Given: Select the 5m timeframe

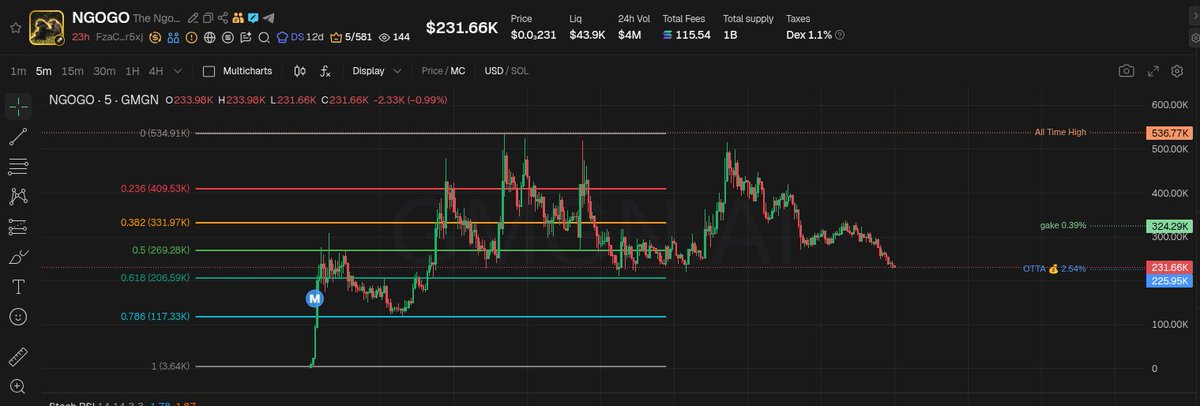Looking at the screenshot, I should coord(43,71).
